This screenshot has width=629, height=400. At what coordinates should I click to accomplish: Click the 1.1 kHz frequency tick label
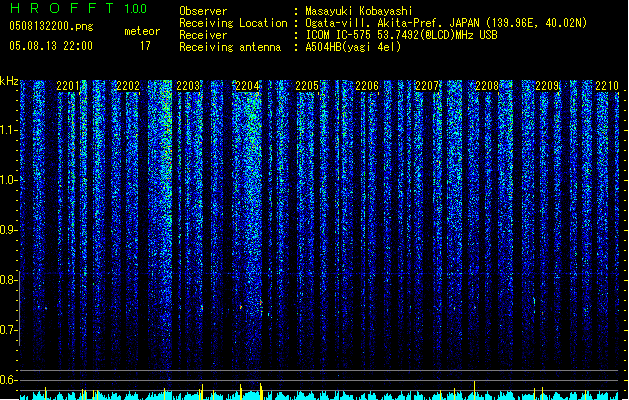(x=9, y=130)
